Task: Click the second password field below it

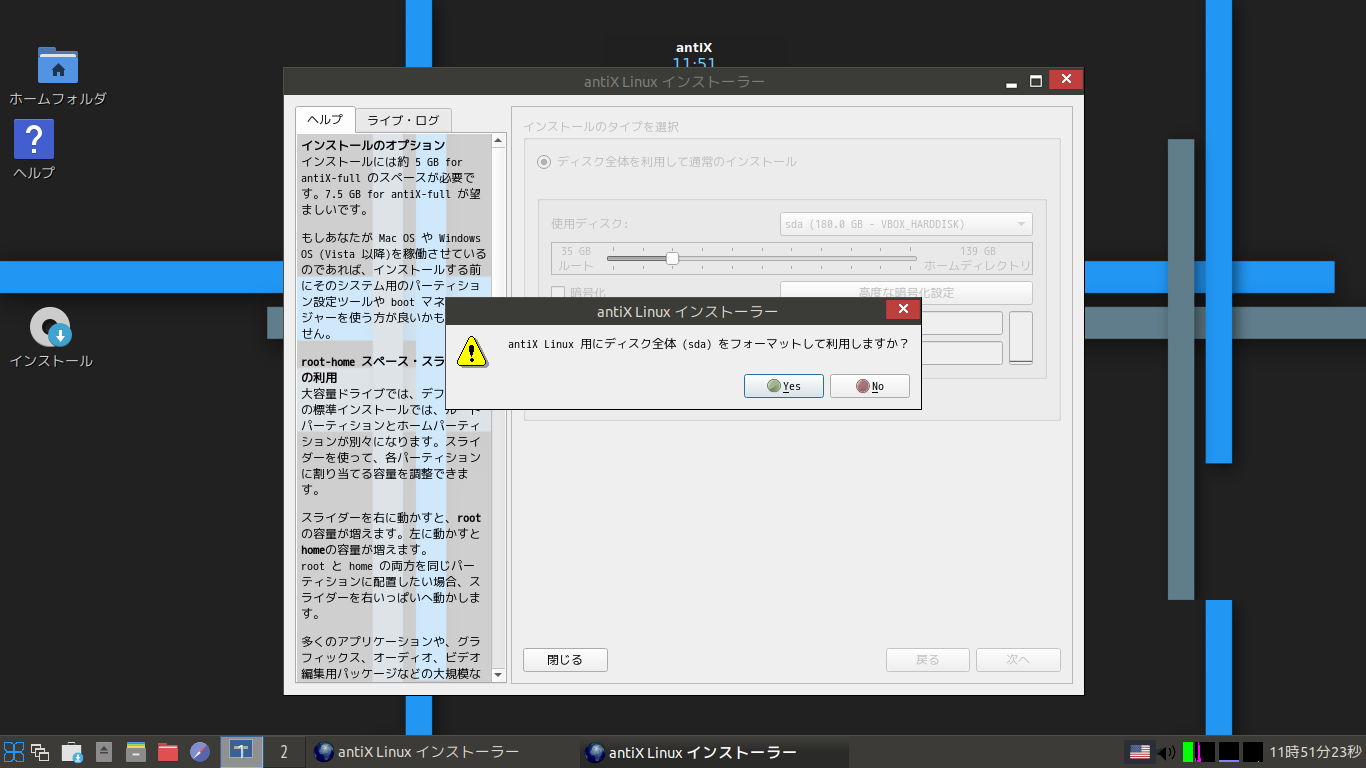Action: click(x=962, y=353)
